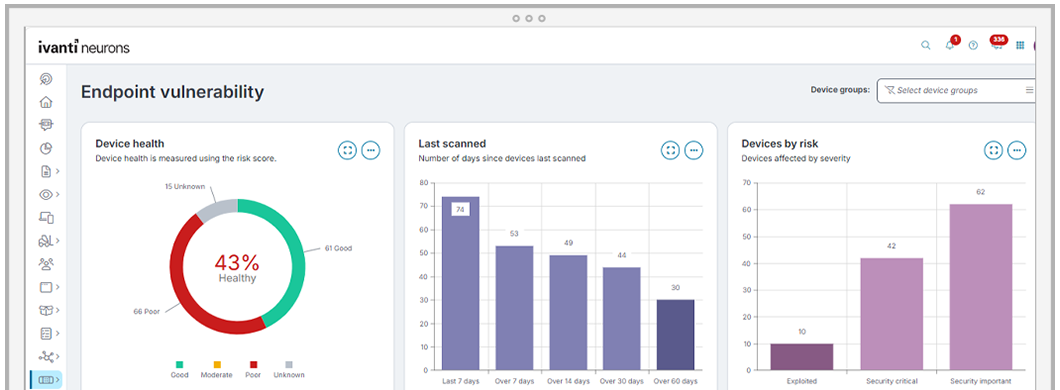This screenshot has height=390, width=1060.
Task: Open the app launcher grid icon
Action: click(1021, 45)
